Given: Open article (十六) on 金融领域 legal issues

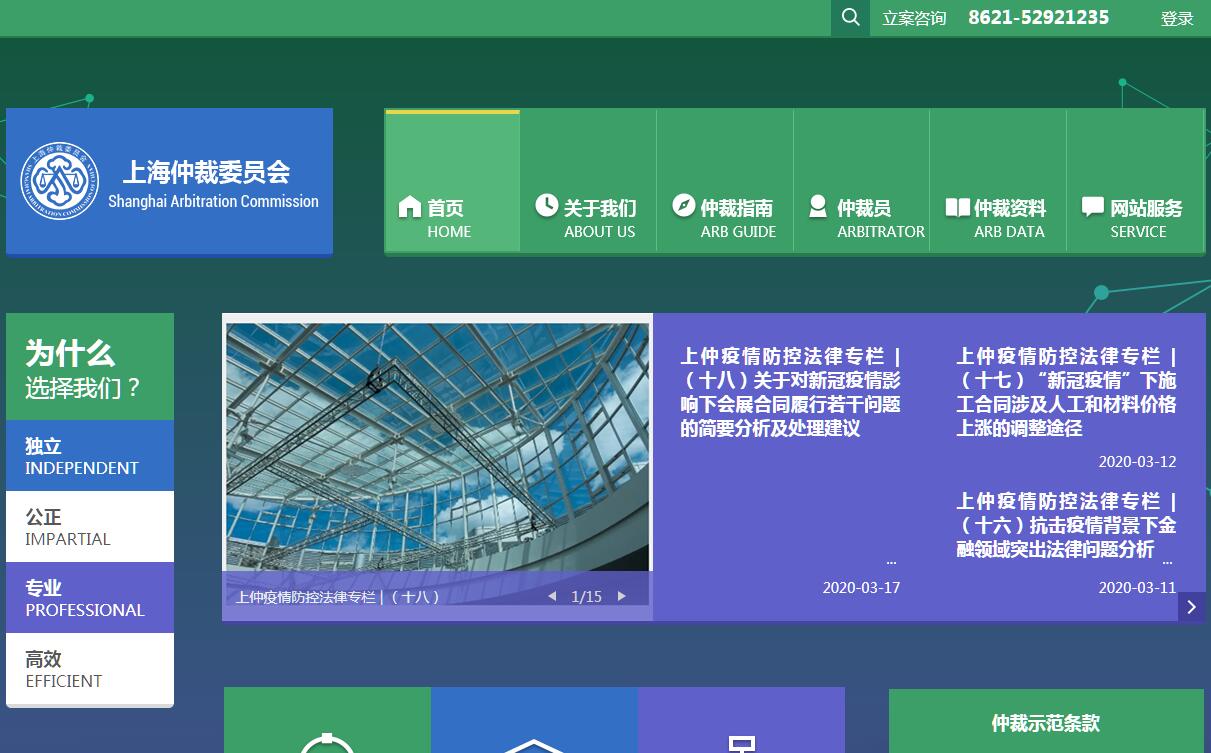Looking at the screenshot, I should 1066,525.
